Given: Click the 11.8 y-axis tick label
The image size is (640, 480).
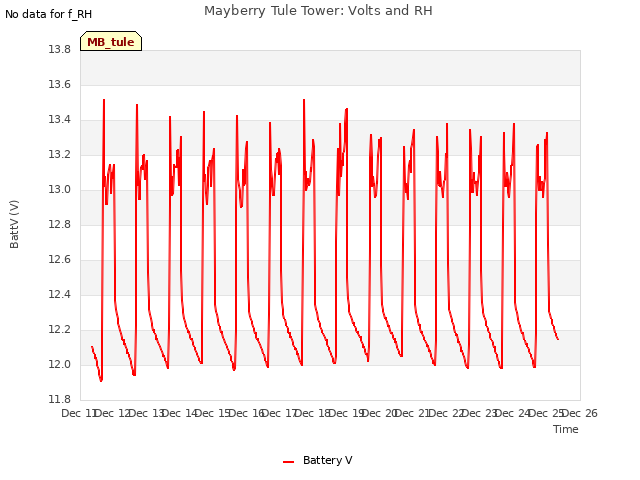Looking at the screenshot, I should coord(60,399).
